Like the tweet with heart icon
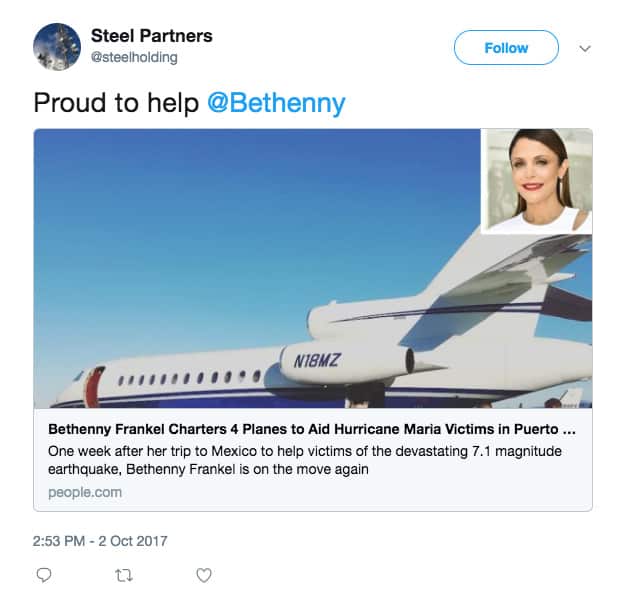Image resolution: width=625 pixels, height=612 pixels. point(203,575)
